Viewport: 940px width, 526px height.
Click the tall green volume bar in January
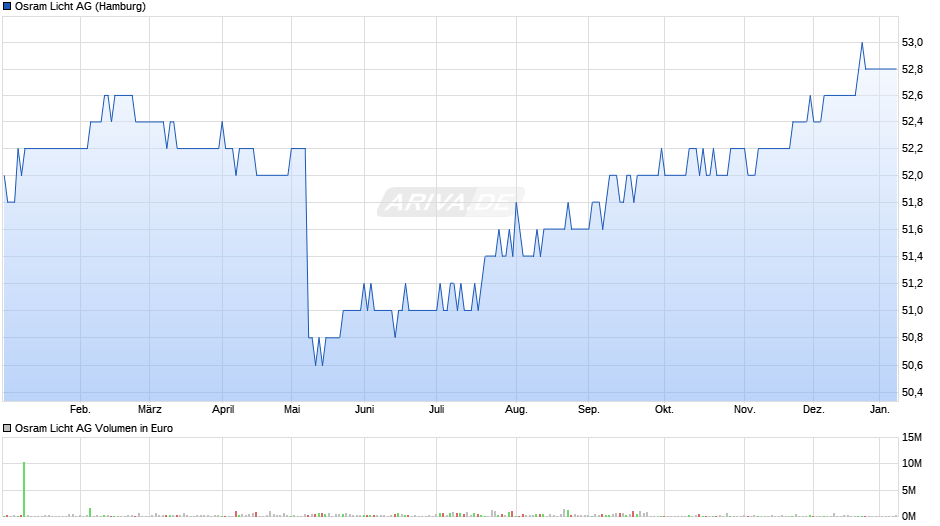coord(24,489)
